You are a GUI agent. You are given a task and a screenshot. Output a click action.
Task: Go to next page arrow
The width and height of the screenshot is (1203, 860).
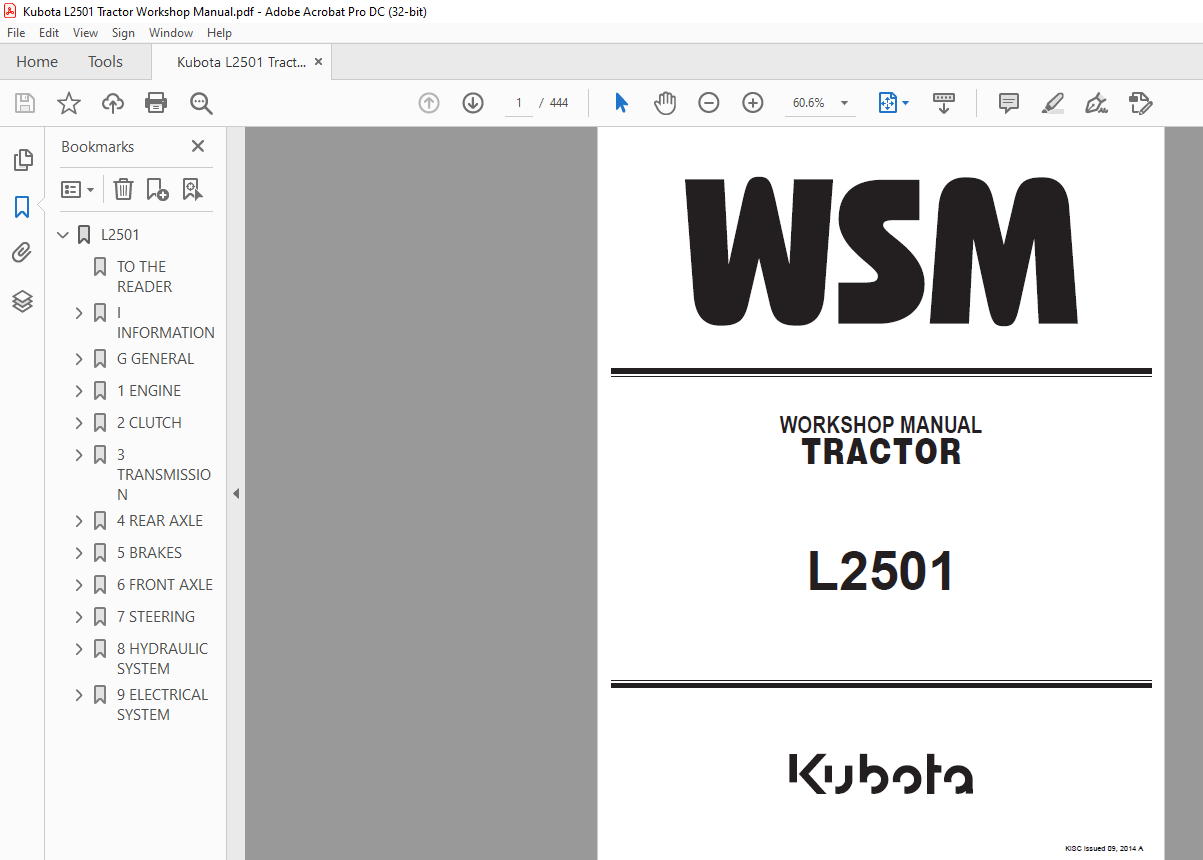click(473, 103)
